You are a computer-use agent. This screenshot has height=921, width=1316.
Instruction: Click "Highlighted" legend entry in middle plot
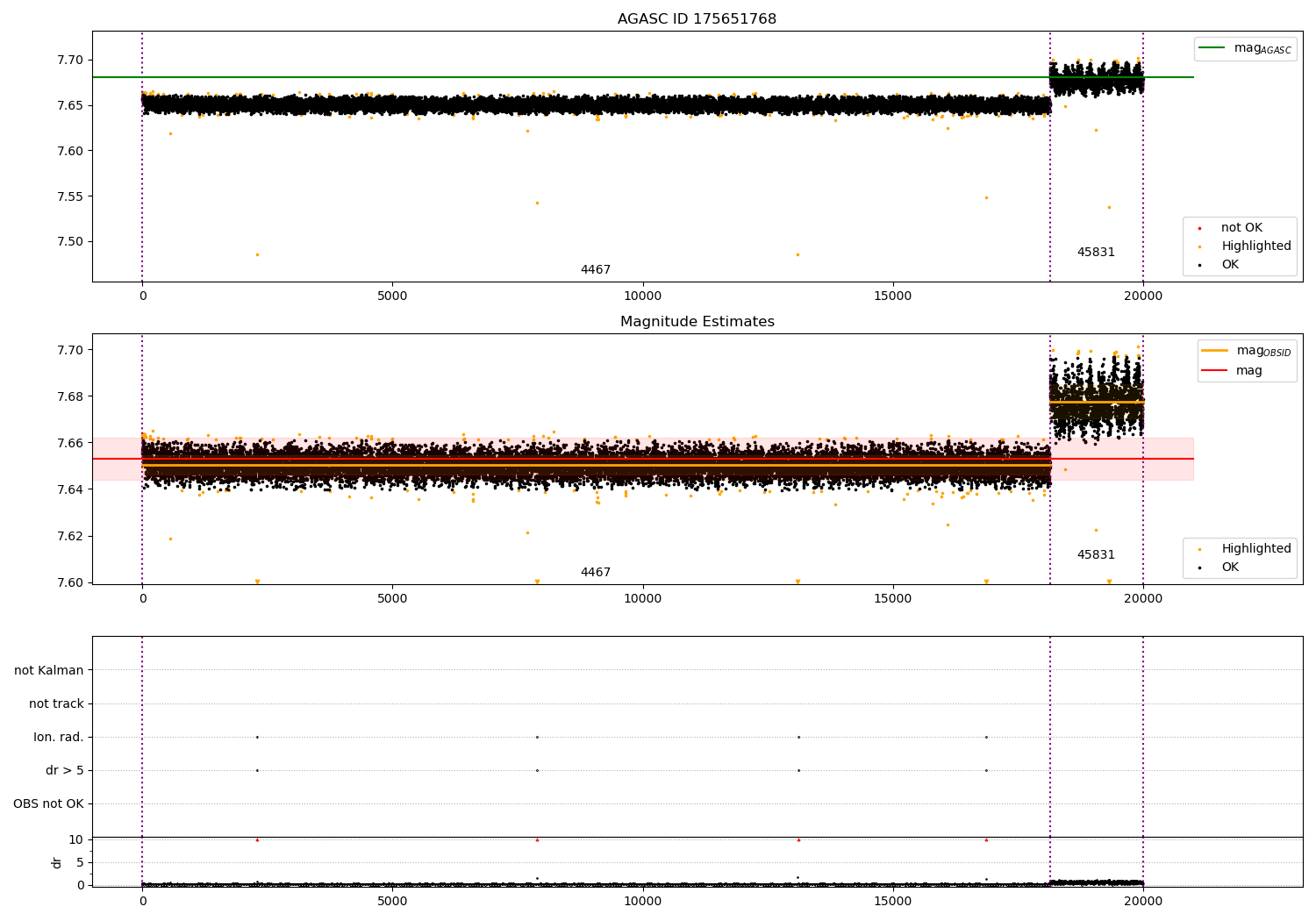click(1255, 549)
